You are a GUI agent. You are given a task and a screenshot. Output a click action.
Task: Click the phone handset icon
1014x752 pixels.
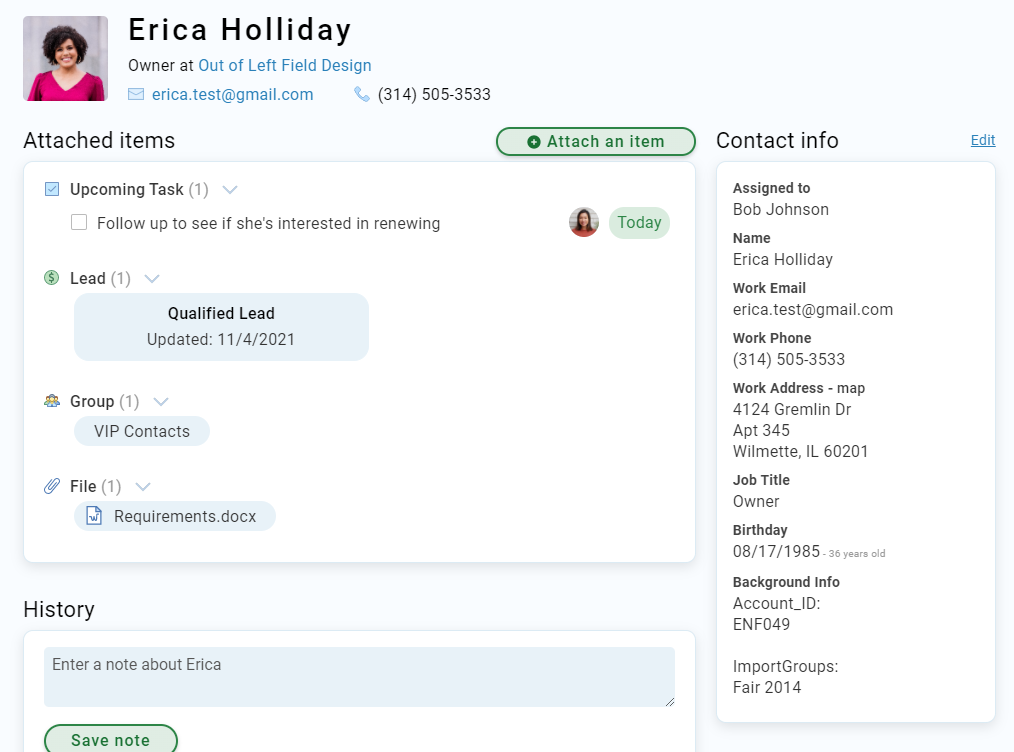(362, 94)
